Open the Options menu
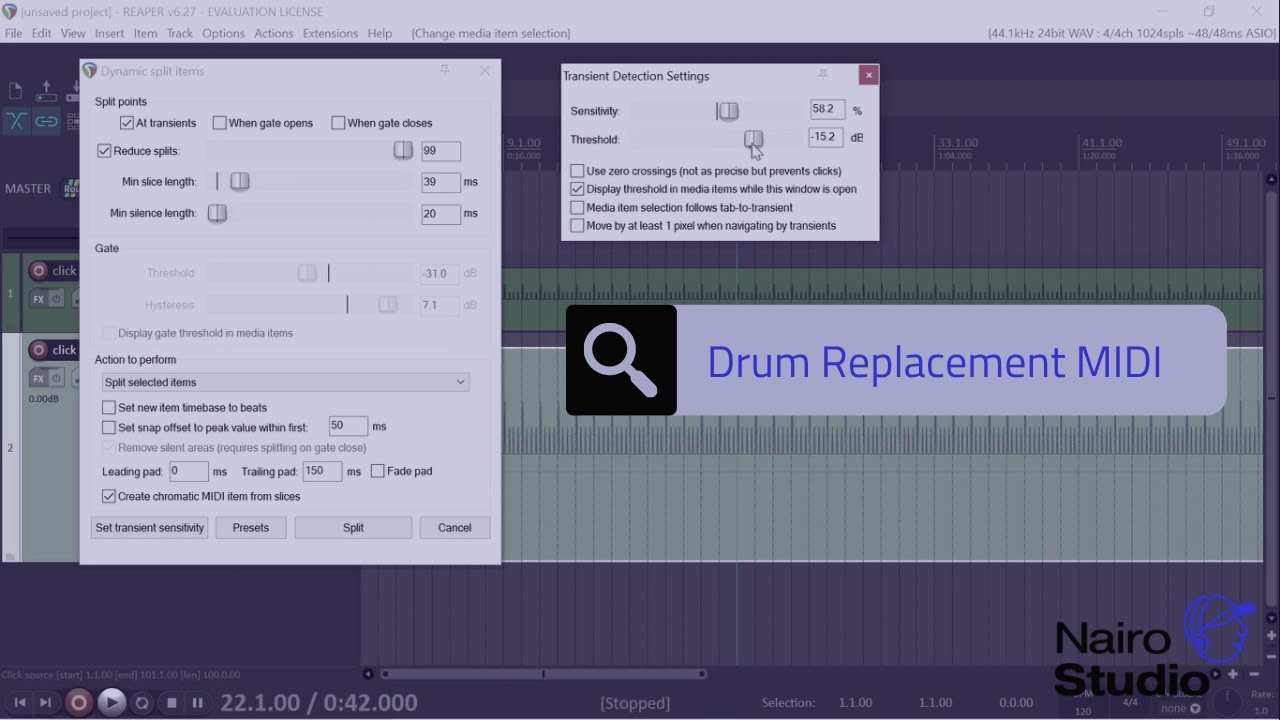Image resolution: width=1280 pixels, height=720 pixels. pyautogui.click(x=223, y=33)
